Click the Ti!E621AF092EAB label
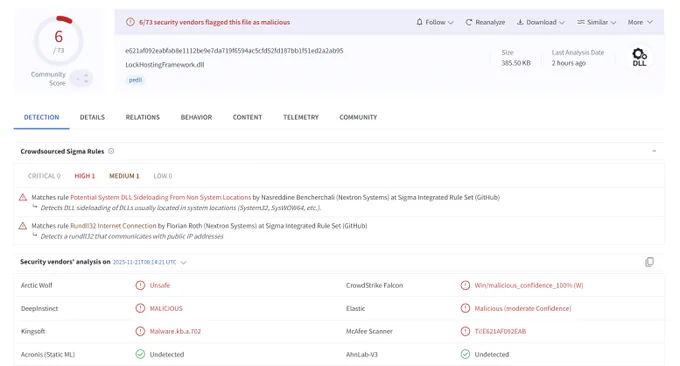 click(500, 331)
